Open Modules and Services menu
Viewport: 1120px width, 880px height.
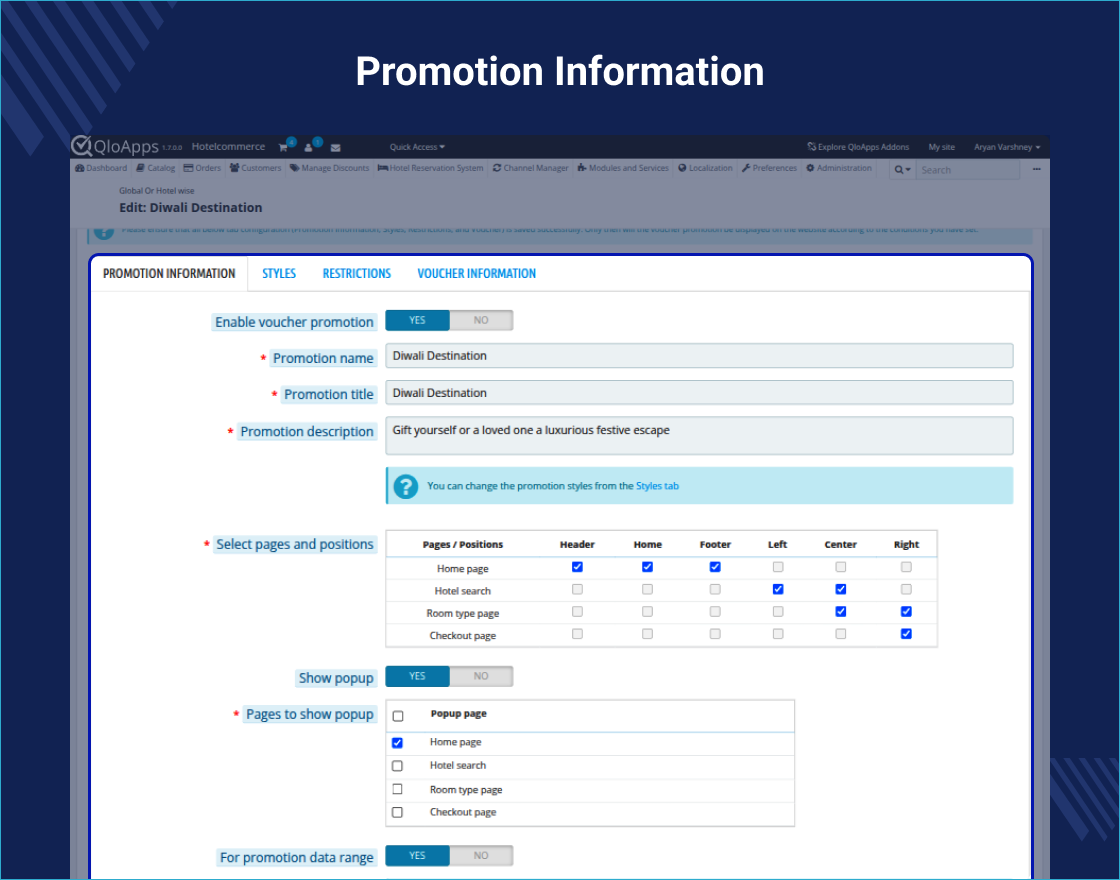coord(623,168)
